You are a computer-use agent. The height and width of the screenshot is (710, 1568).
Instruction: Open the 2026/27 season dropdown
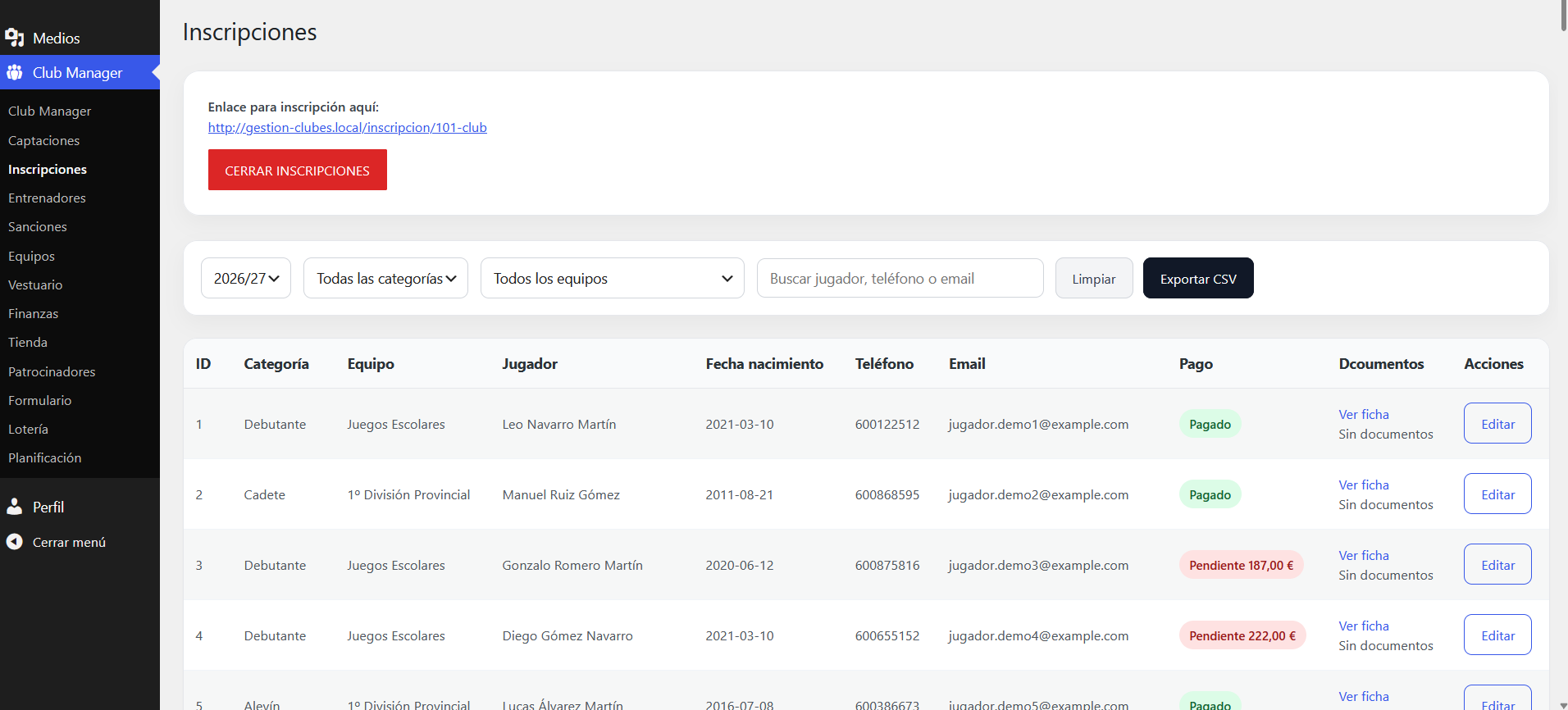click(246, 278)
